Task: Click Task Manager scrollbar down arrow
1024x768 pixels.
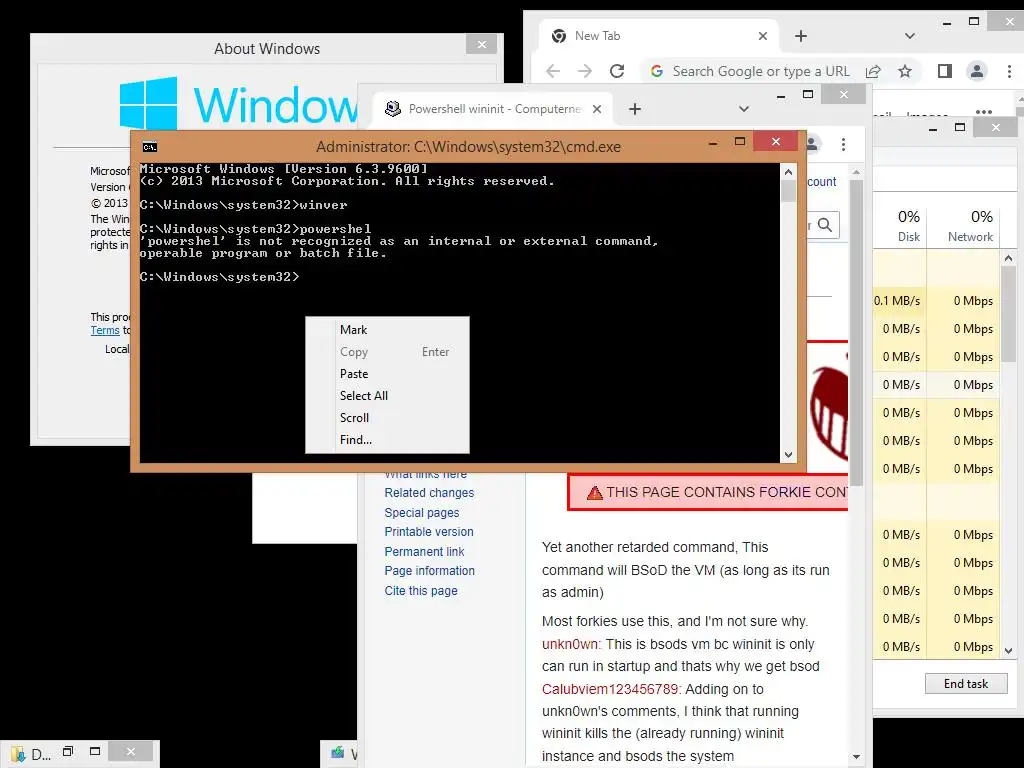Action: point(1008,650)
